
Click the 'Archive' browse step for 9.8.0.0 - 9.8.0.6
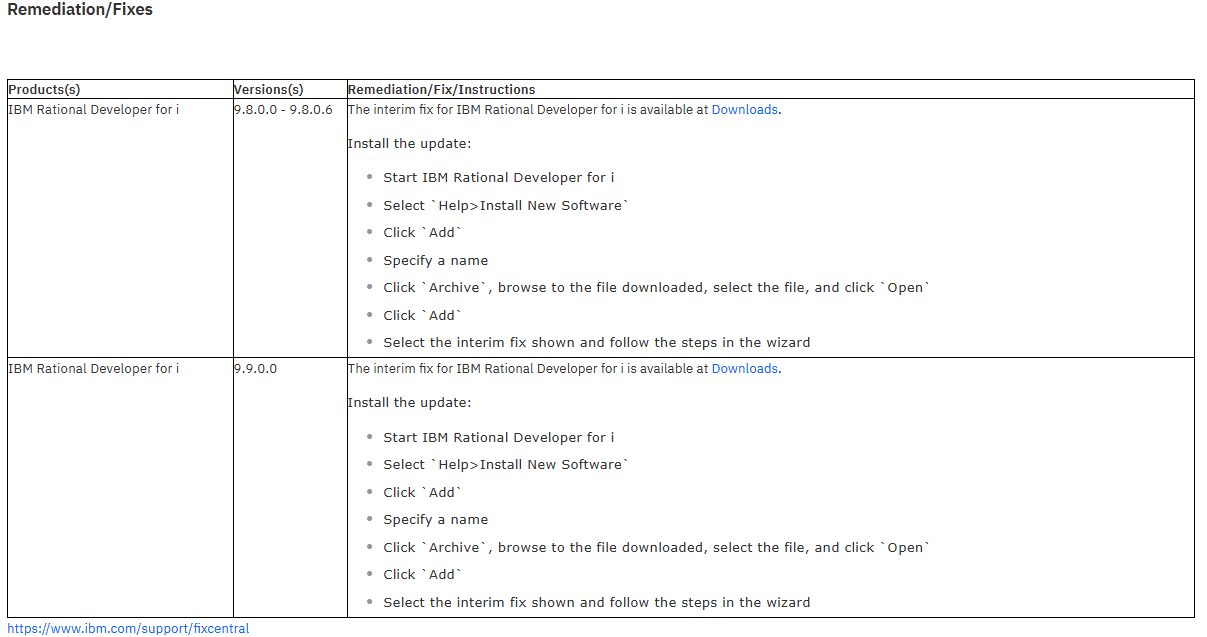[x=656, y=288]
